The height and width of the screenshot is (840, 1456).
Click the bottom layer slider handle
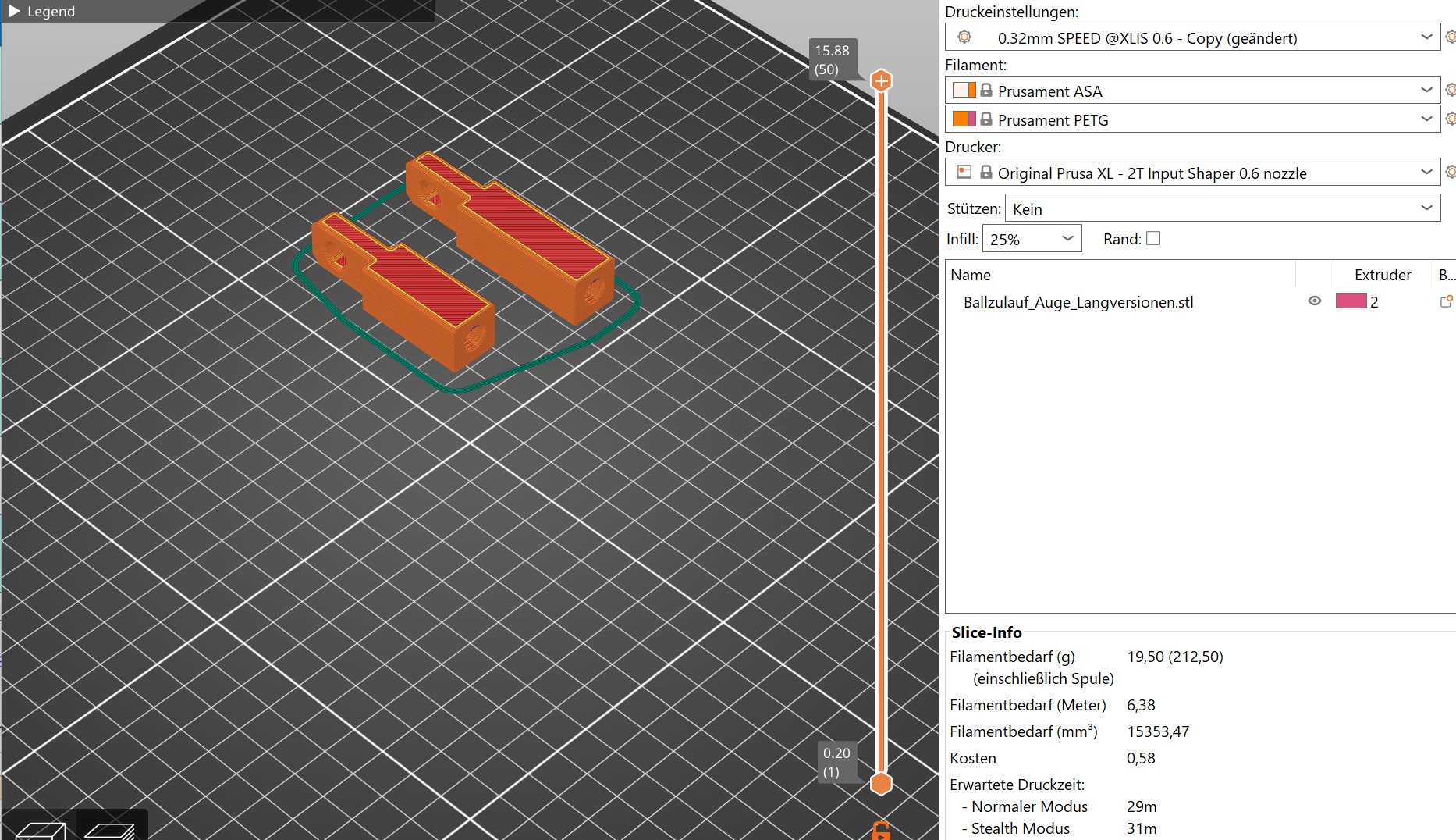[x=881, y=783]
